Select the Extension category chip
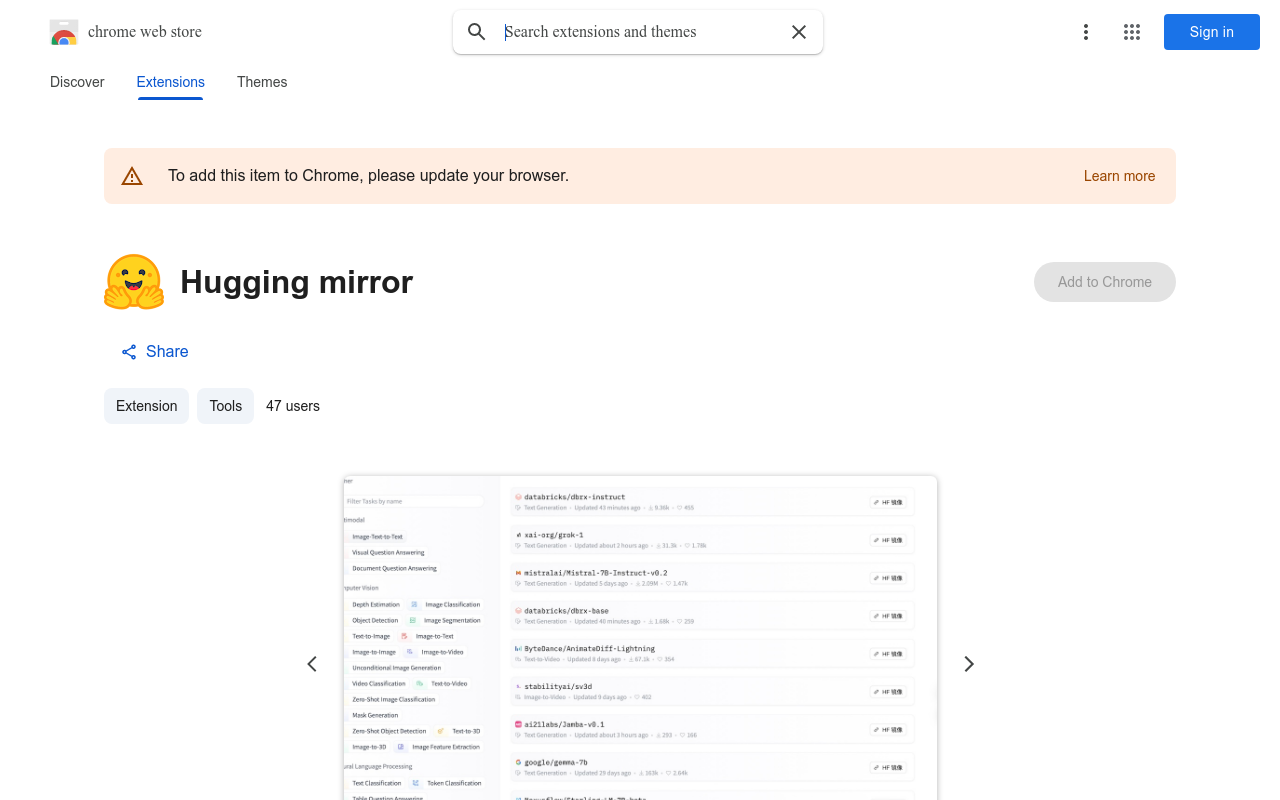 click(146, 406)
